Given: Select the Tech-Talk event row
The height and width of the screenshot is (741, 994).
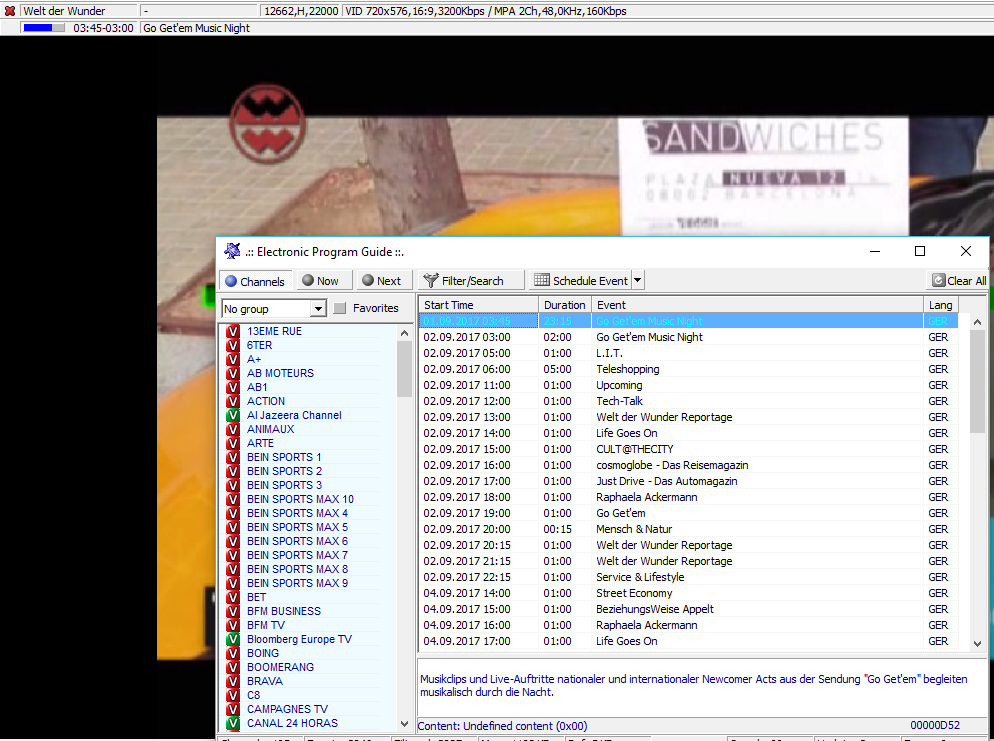Looking at the screenshot, I should click(619, 401).
